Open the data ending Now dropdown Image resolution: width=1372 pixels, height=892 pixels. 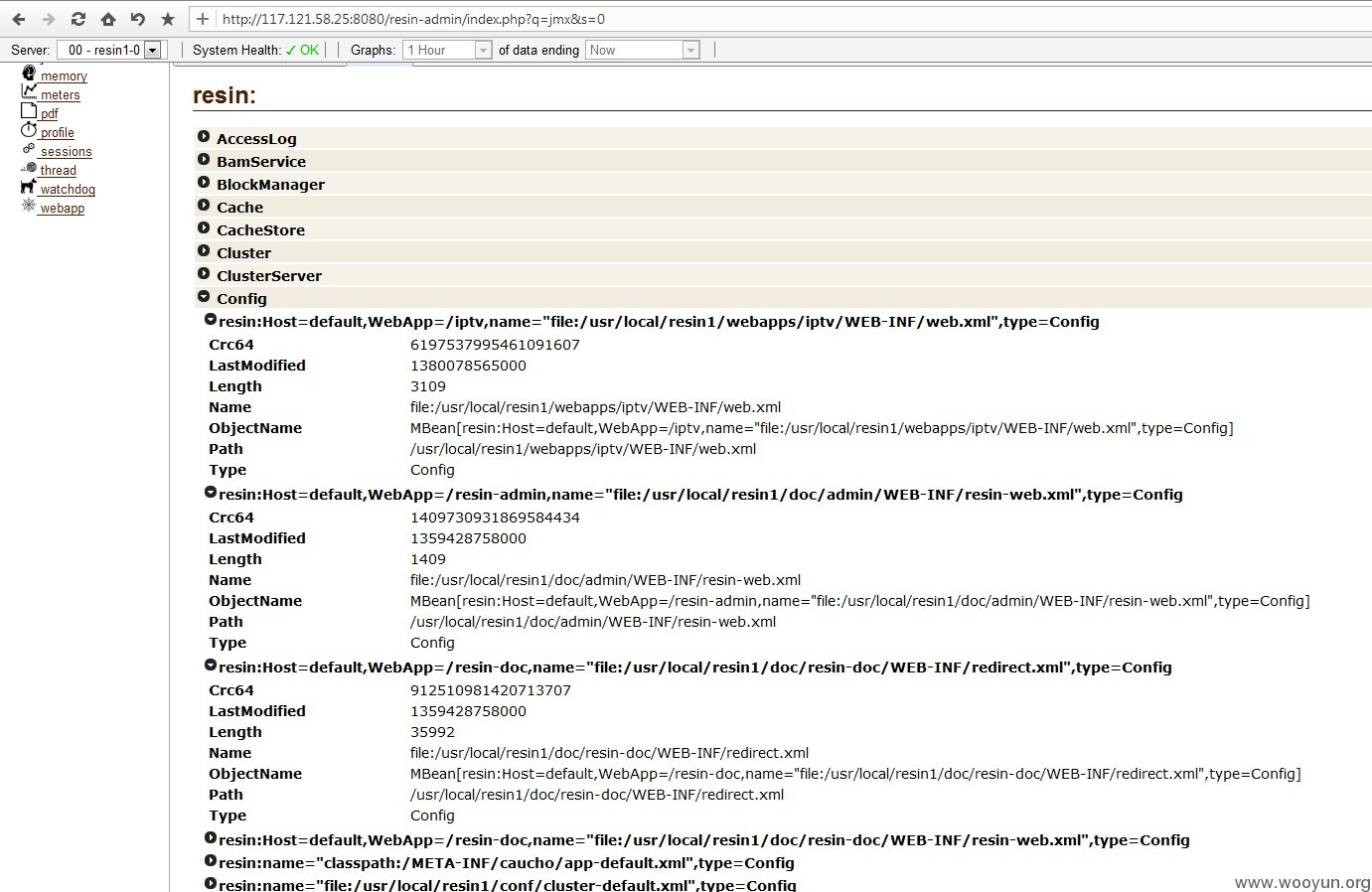point(643,50)
